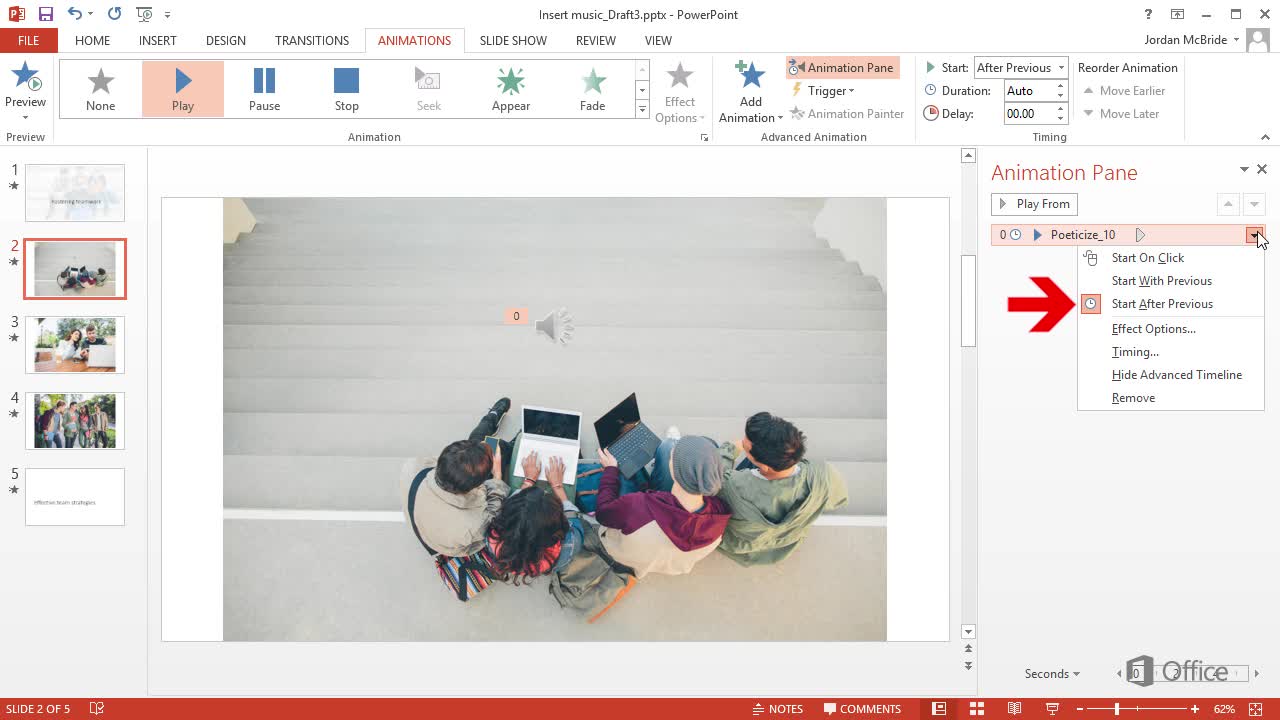Decrease Delay with the down stepper
The image size is (1280, 720).
coord(1060,119)
